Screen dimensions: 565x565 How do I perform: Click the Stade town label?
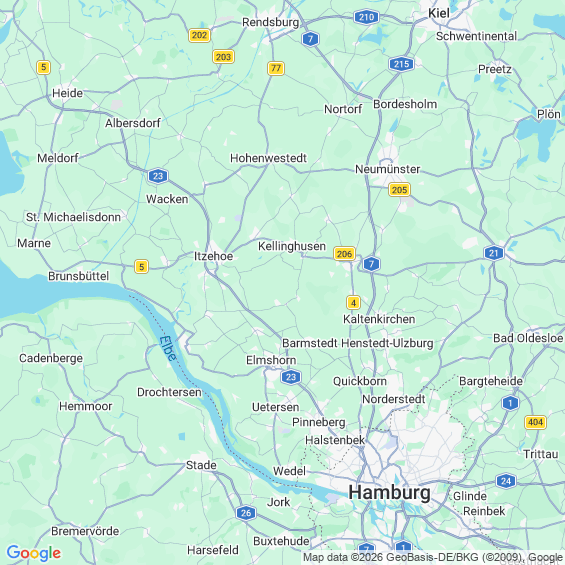point(201,465)
